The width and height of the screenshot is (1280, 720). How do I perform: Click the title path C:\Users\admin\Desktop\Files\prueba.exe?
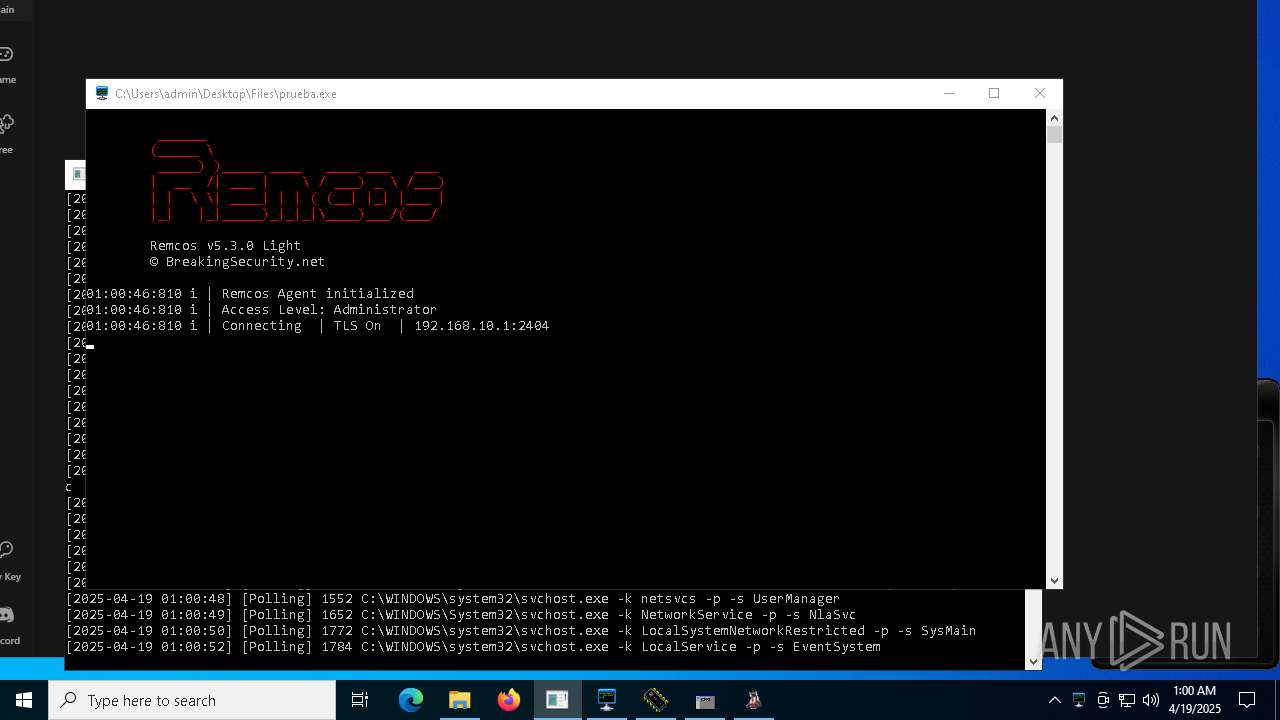(226, 93)
